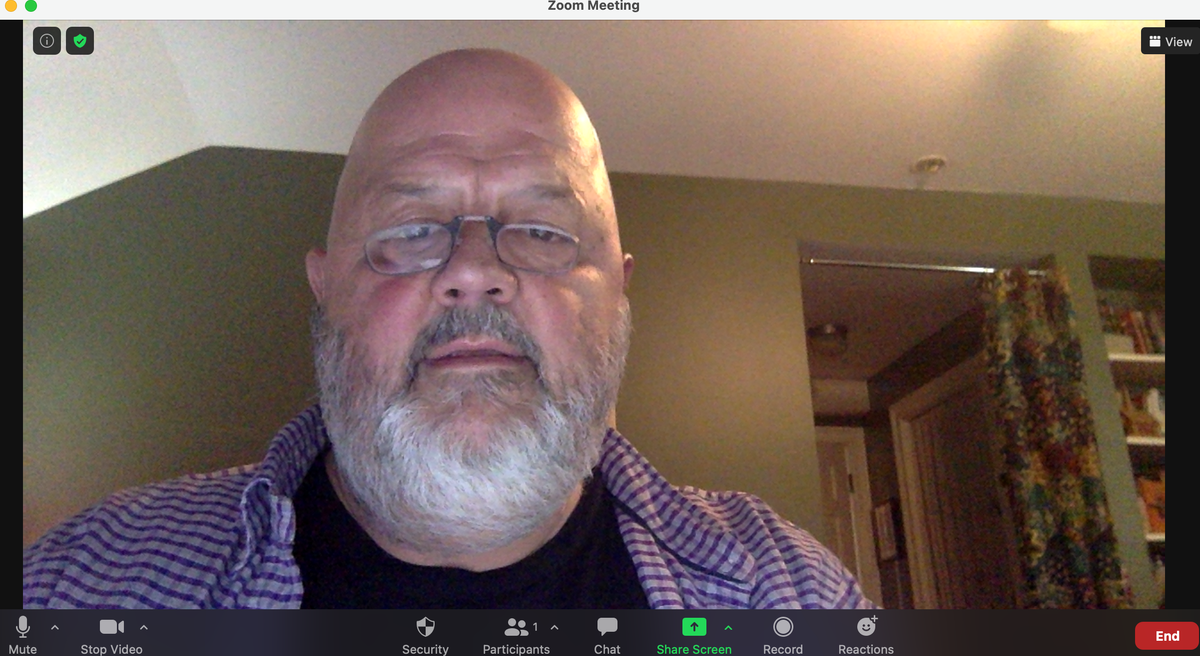Expand audio options arrow beside Mute
This screenshot has width=1200, height=656.
click(55, 628)
